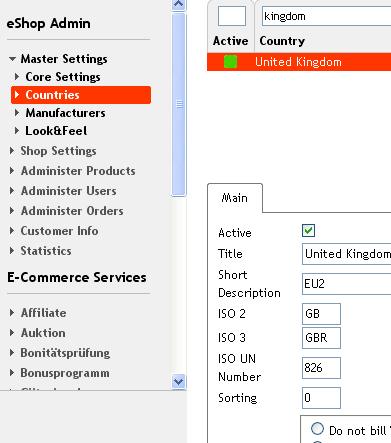Sort list by Active column header
The image size is (391, 443).
[x=230, y=41]
